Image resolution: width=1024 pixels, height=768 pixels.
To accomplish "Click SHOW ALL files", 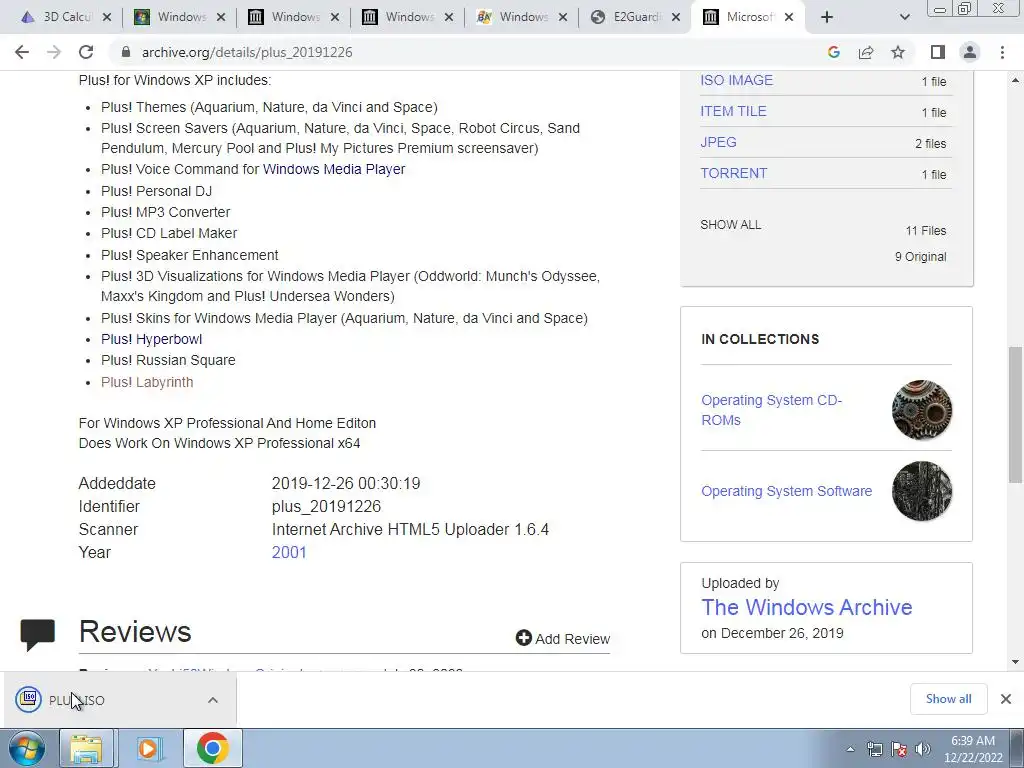I will pos(731,225).
